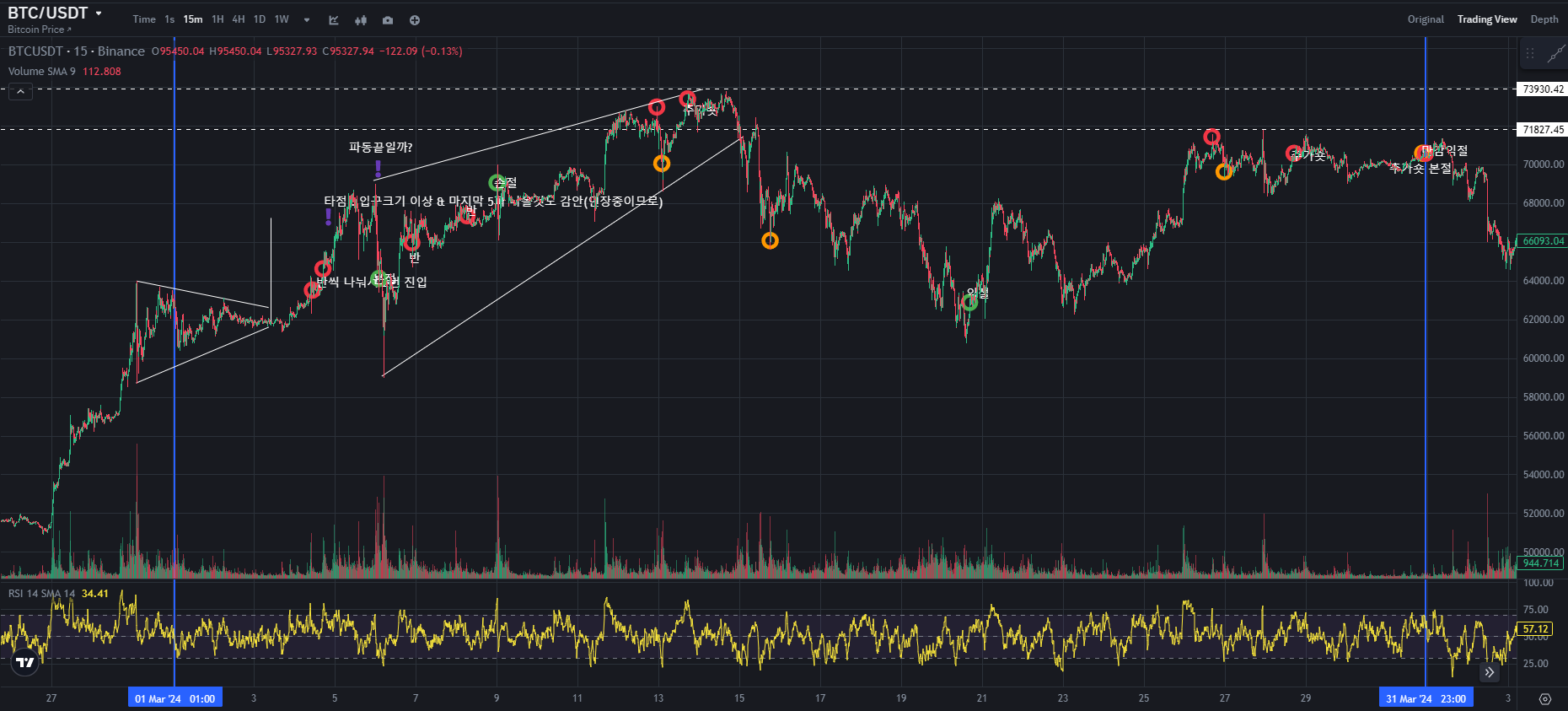The width and height of the screenshot is (1568, 711).
Task: Click the Volume SMA 9 indicator legend
Action: [x=42, y=72]
